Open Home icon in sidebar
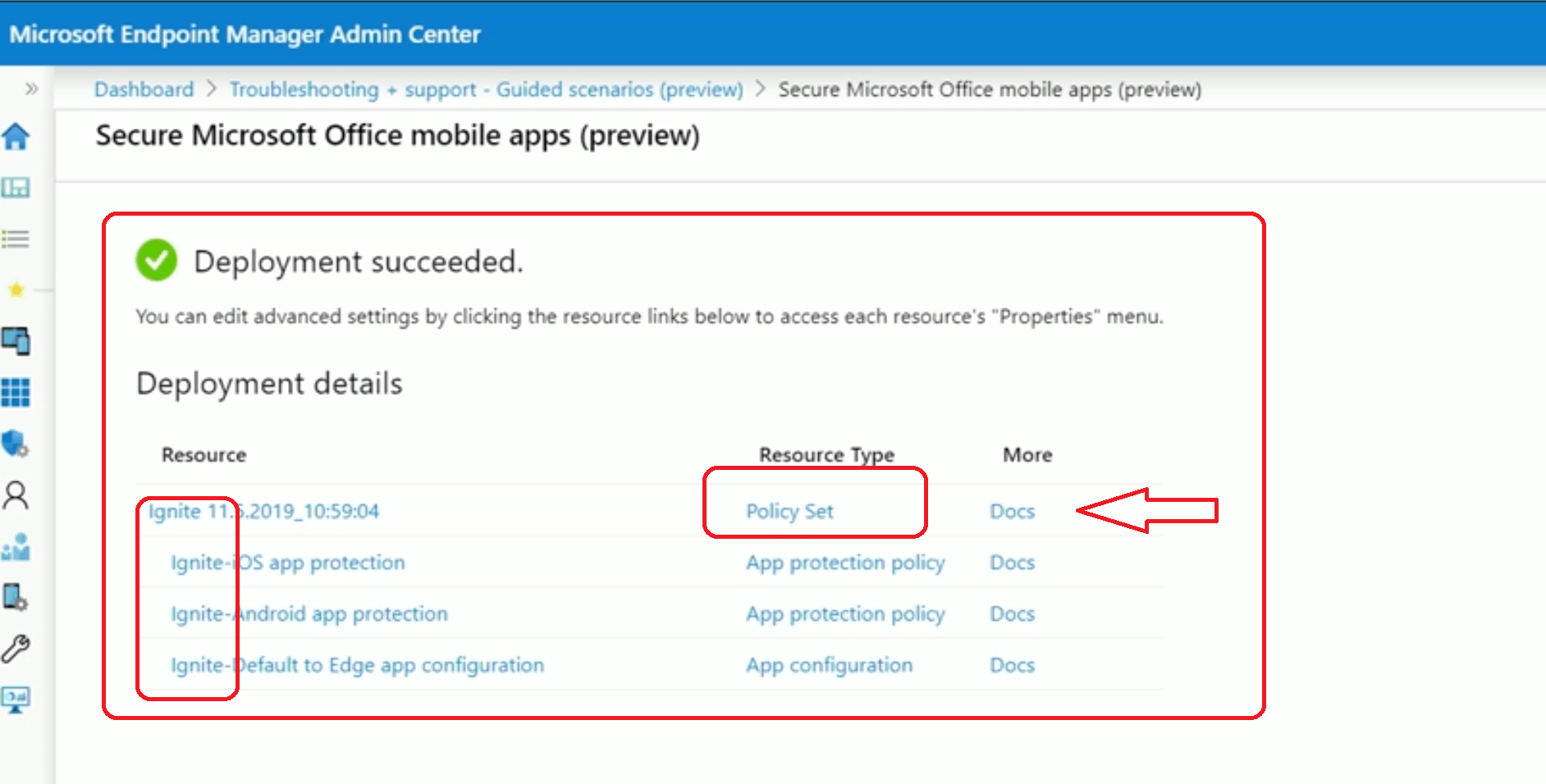Image resolution: width=1546 pixels, height=784 pixels. coord(16,136)
